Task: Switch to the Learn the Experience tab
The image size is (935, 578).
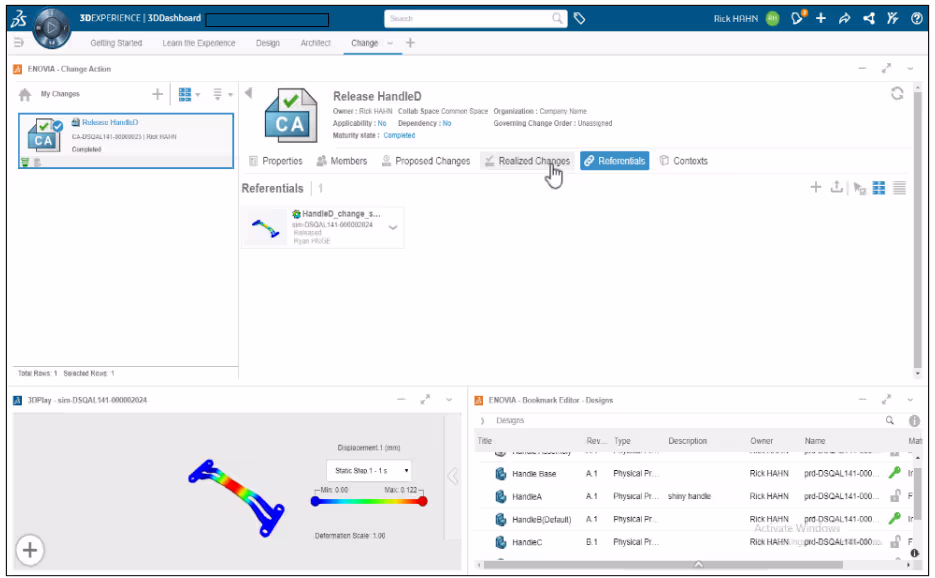Action: pos(199,43)
